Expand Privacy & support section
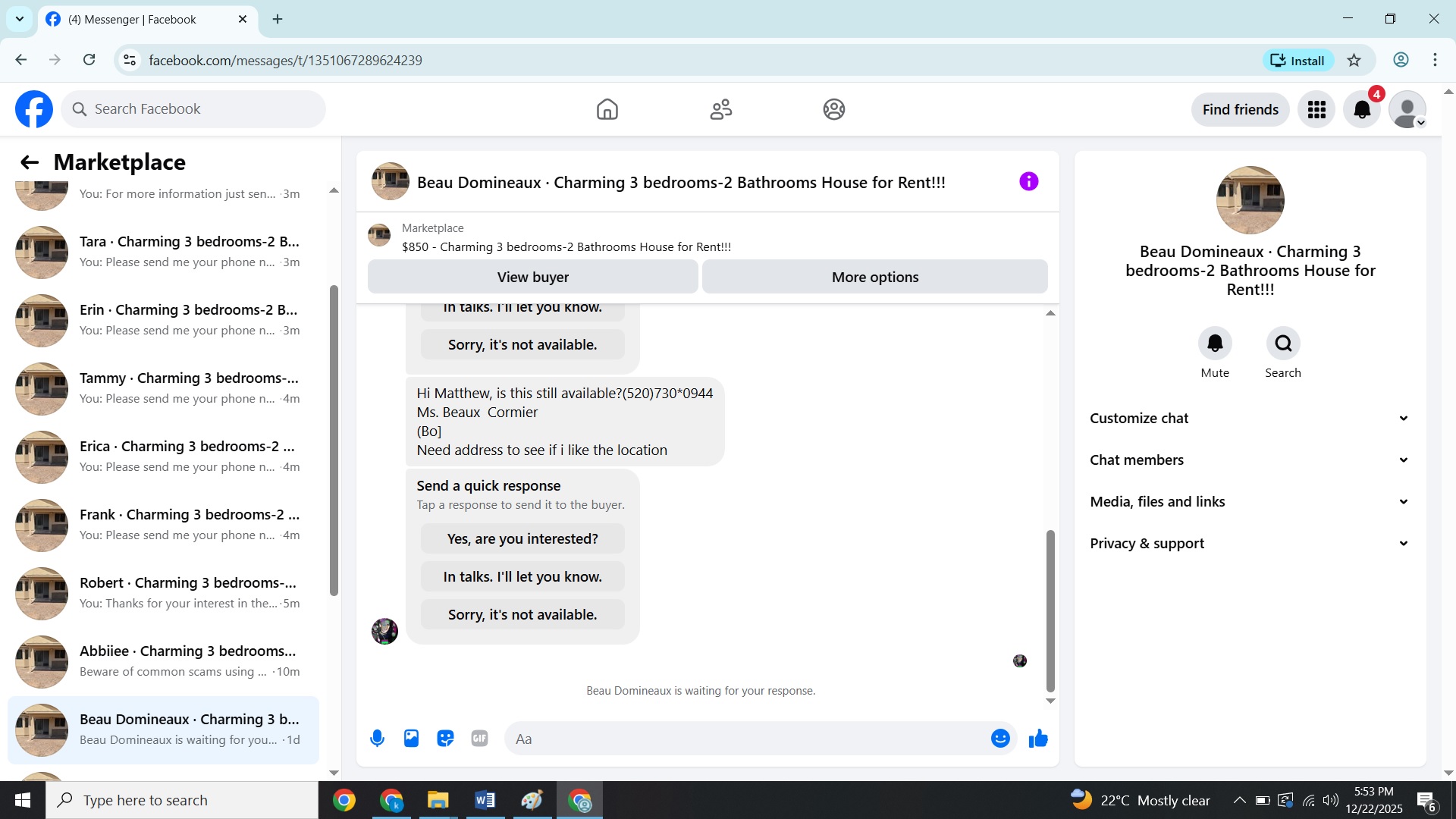The height and width of the screenshot is (819, 1456). pyautogui.click(x=1250, y=544)
